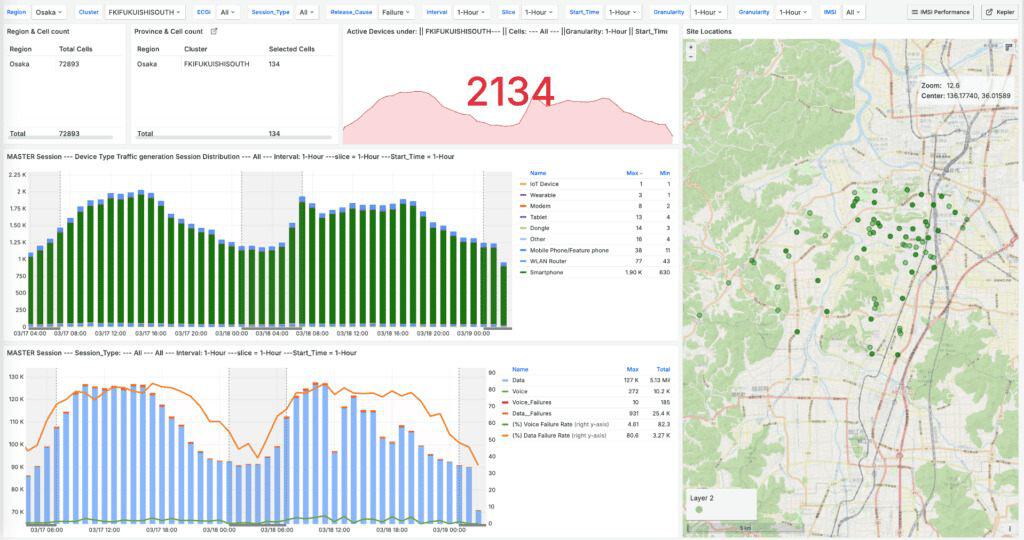Image resolution: width=1024 pixels, height=540 pixels.
Task: Open the map measure tools icon
Action: 1009,47
